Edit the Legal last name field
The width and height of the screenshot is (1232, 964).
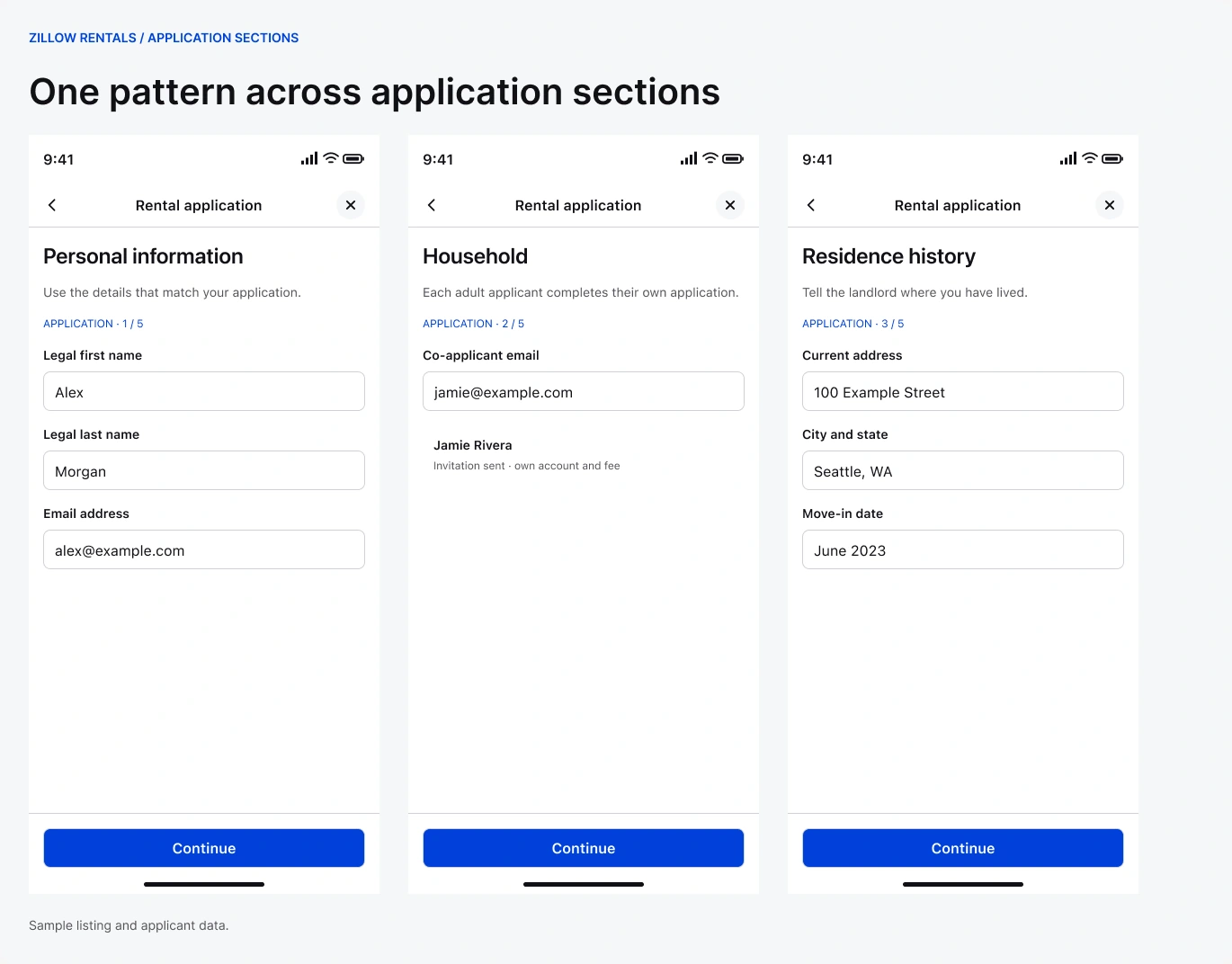click(x=204, y=470)
